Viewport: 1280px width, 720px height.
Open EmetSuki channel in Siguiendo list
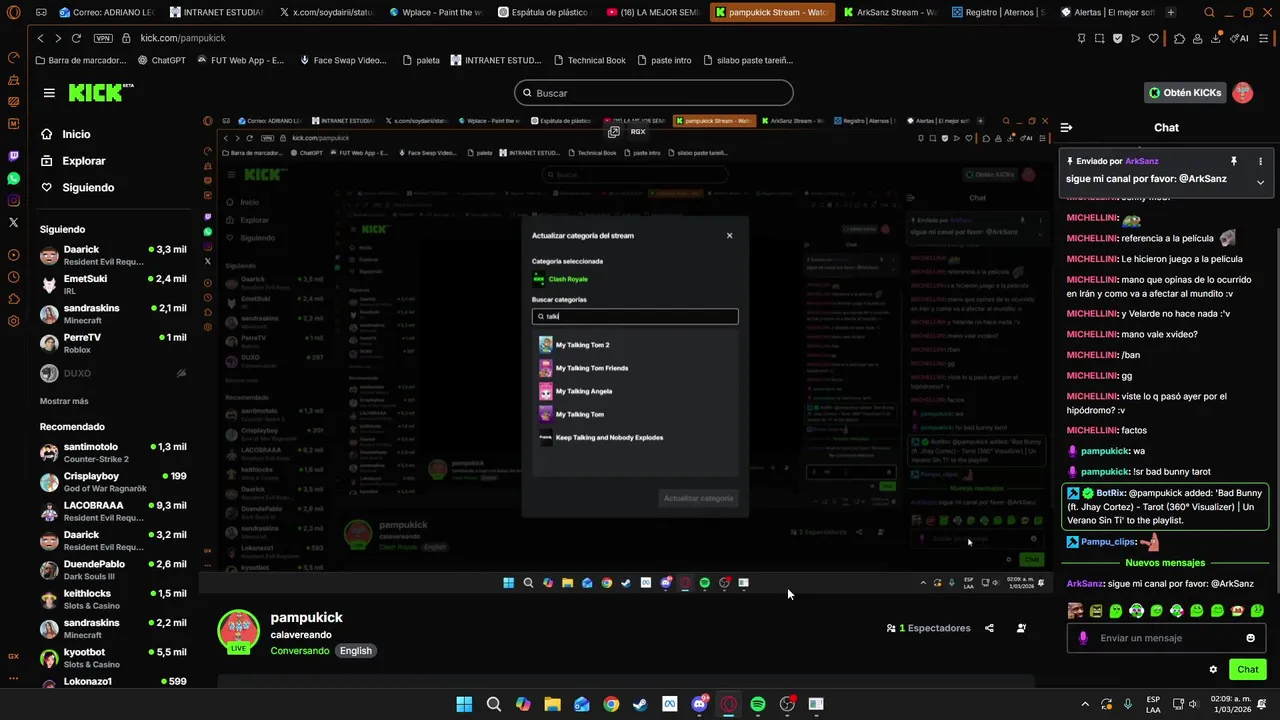[113, 285]
